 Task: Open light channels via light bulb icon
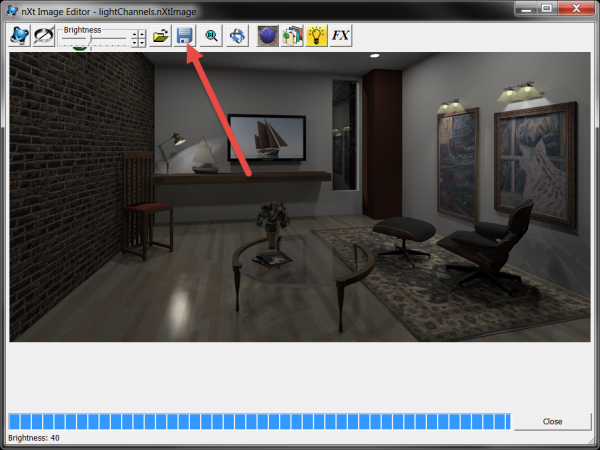tap(317, 36)
